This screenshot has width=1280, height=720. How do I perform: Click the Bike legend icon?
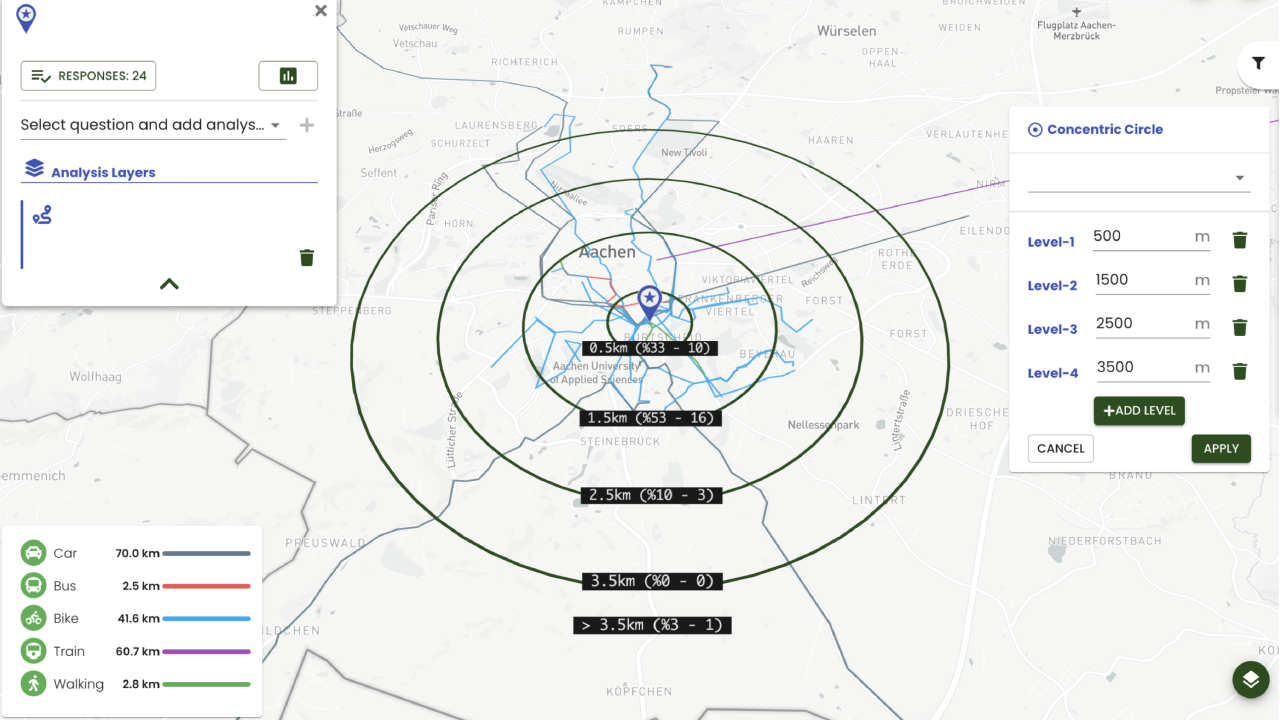point(34,618)
